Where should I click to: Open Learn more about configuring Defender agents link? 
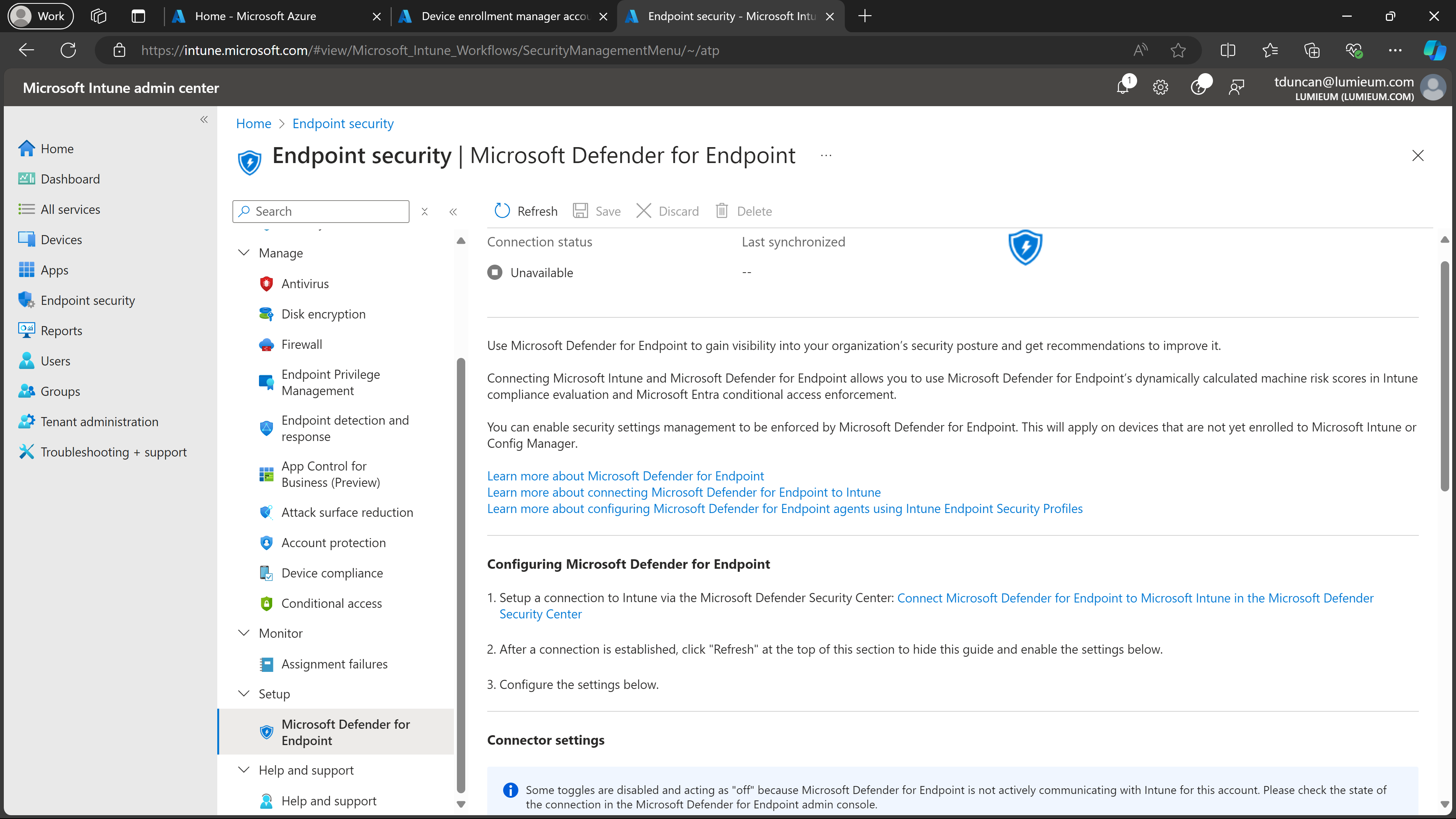(x=784, y=509)
